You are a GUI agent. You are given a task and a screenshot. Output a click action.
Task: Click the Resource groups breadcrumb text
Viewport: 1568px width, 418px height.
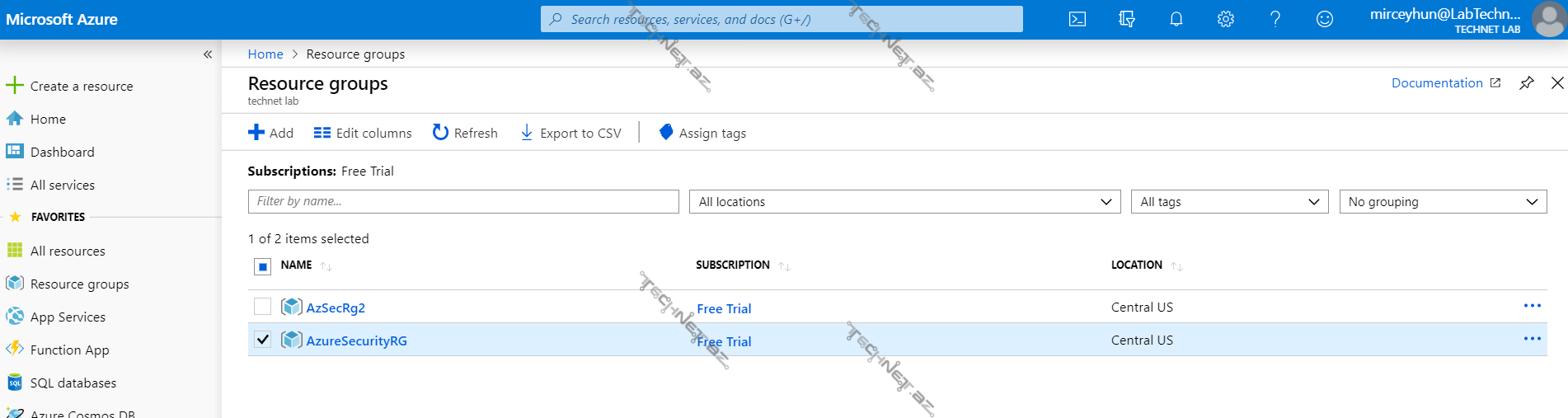tap(355, 54)
